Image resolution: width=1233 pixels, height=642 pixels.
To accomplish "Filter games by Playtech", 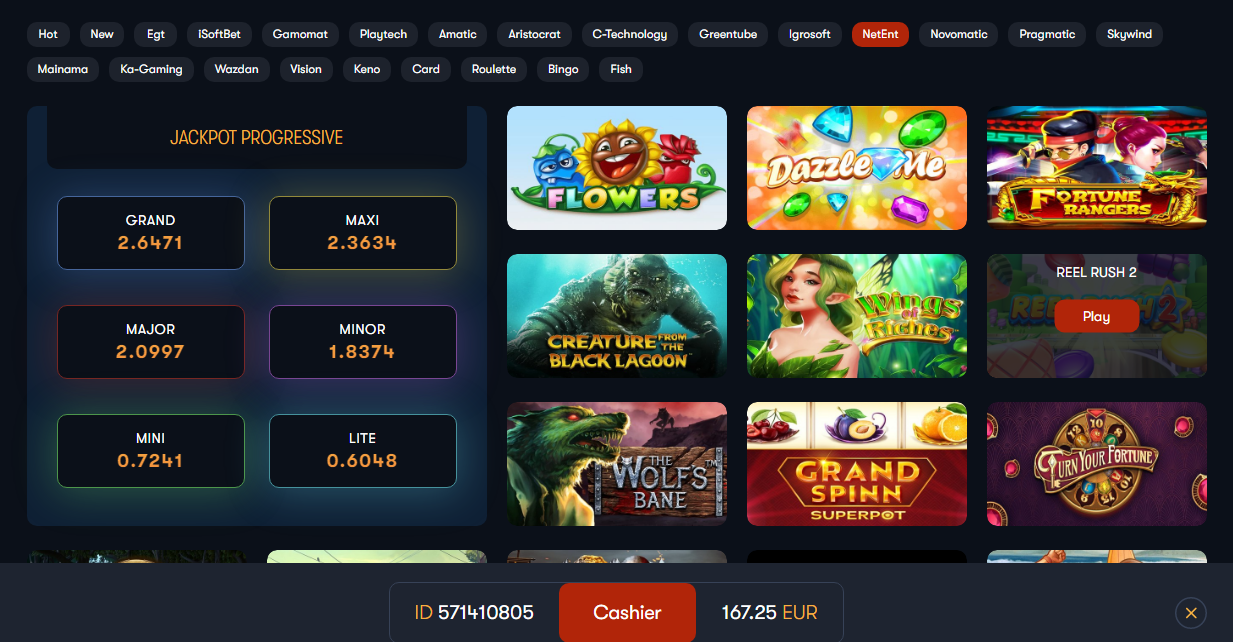I will coord(383,34).
